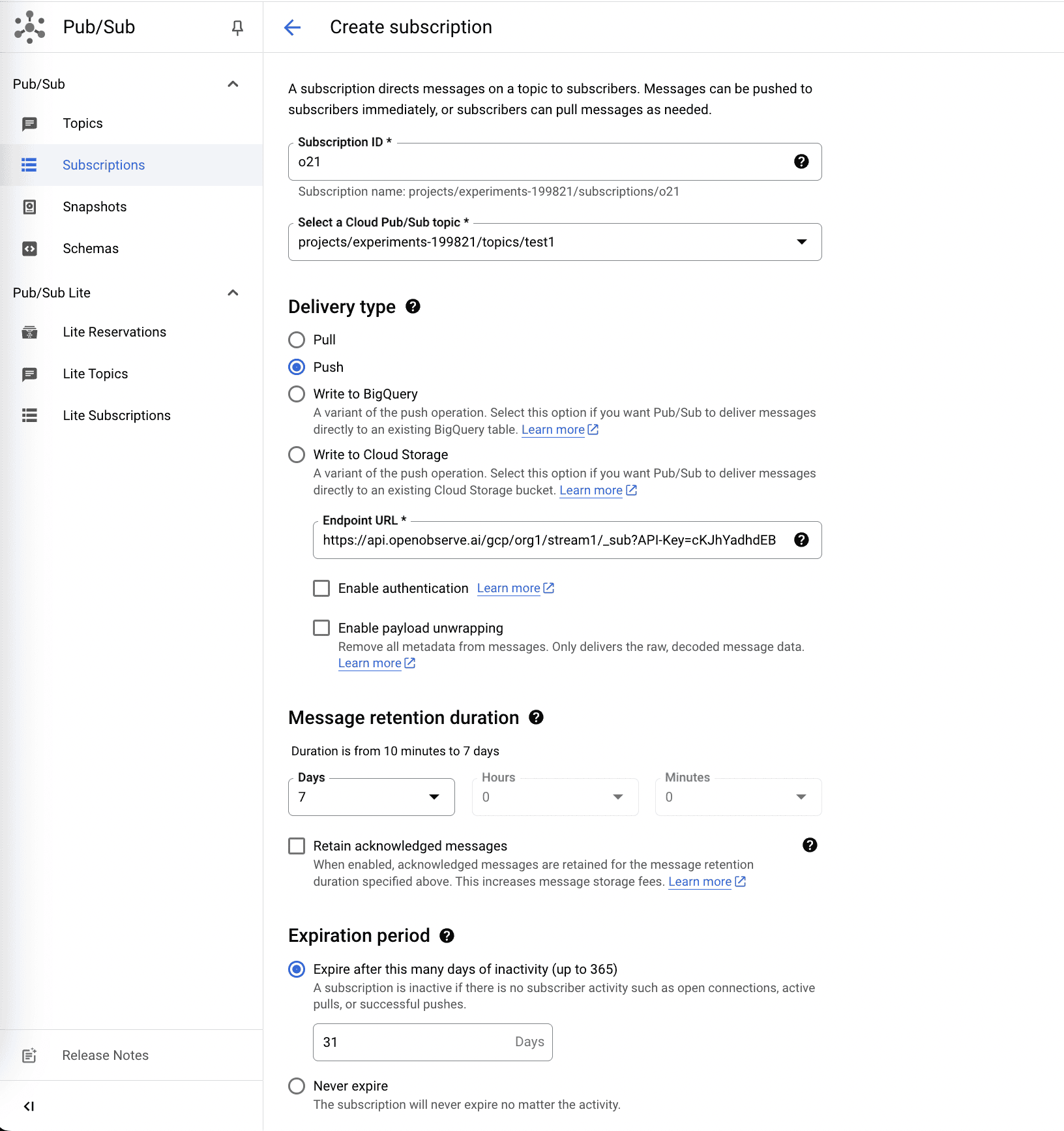The image size is (1064, 1131).
Task: Open the Delivery type help tooltip
Action: click(x=413, y=306)
